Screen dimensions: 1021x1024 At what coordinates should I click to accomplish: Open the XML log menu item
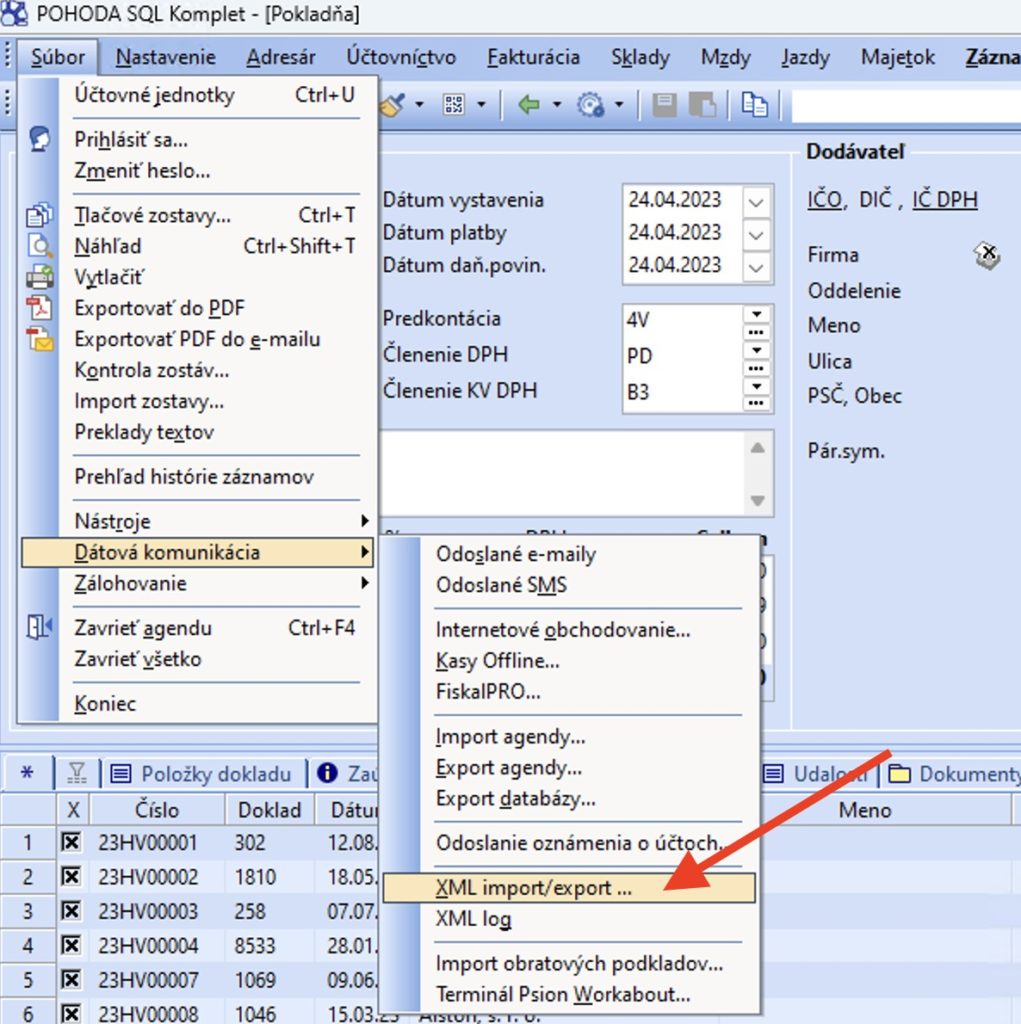568,919
